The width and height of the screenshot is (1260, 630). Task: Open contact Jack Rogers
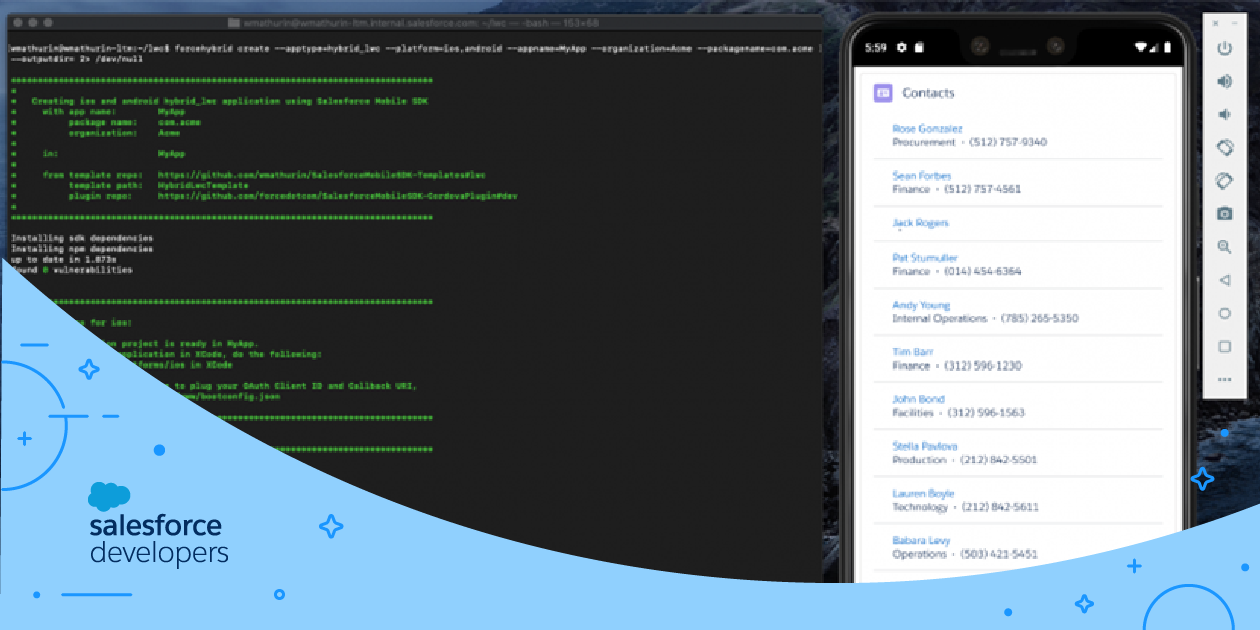click(x=920, y=223)
